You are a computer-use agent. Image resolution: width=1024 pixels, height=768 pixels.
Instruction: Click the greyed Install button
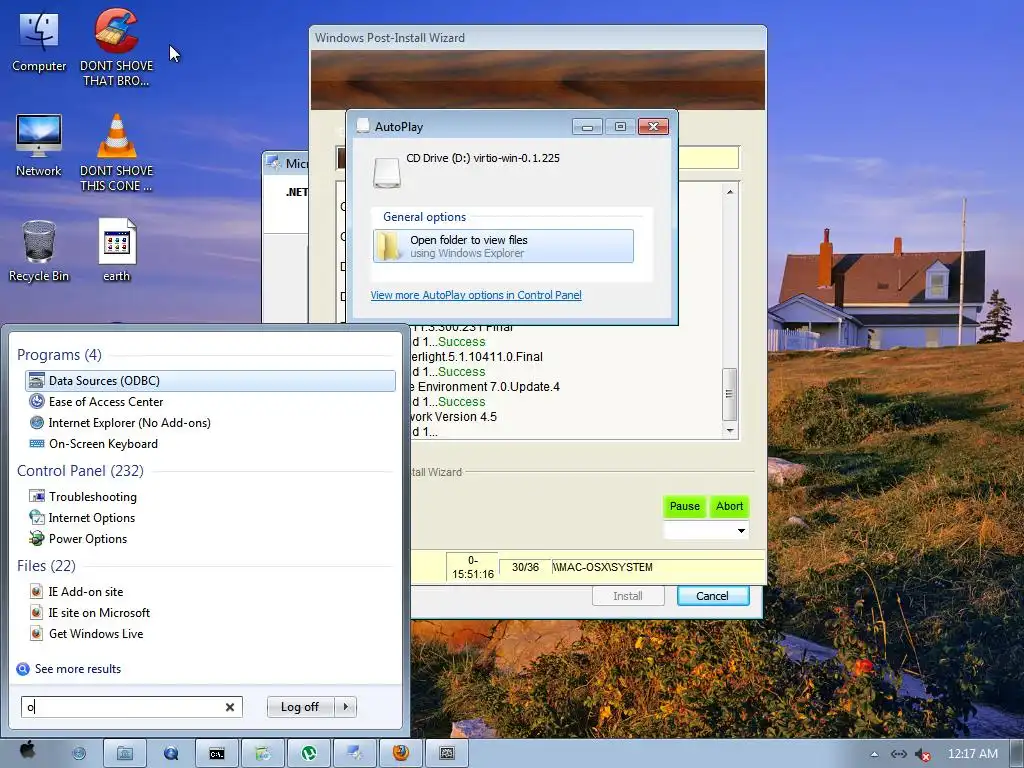point(628,596)
